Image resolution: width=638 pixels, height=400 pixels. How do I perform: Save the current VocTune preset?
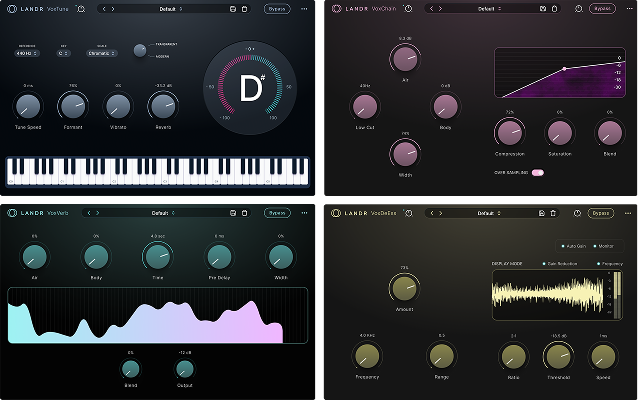tap(233, 9)
